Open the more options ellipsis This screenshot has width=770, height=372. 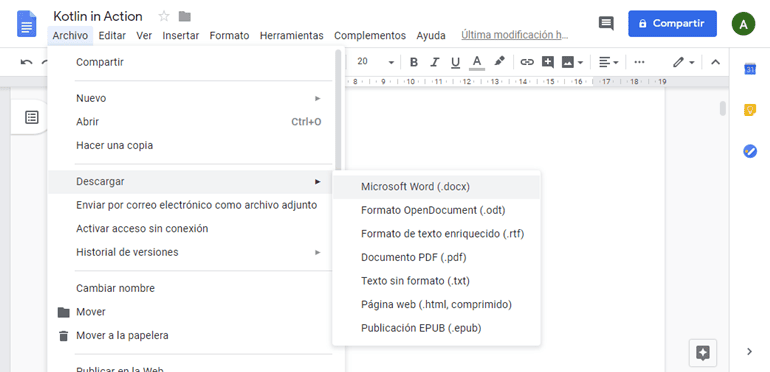[639, 62]
